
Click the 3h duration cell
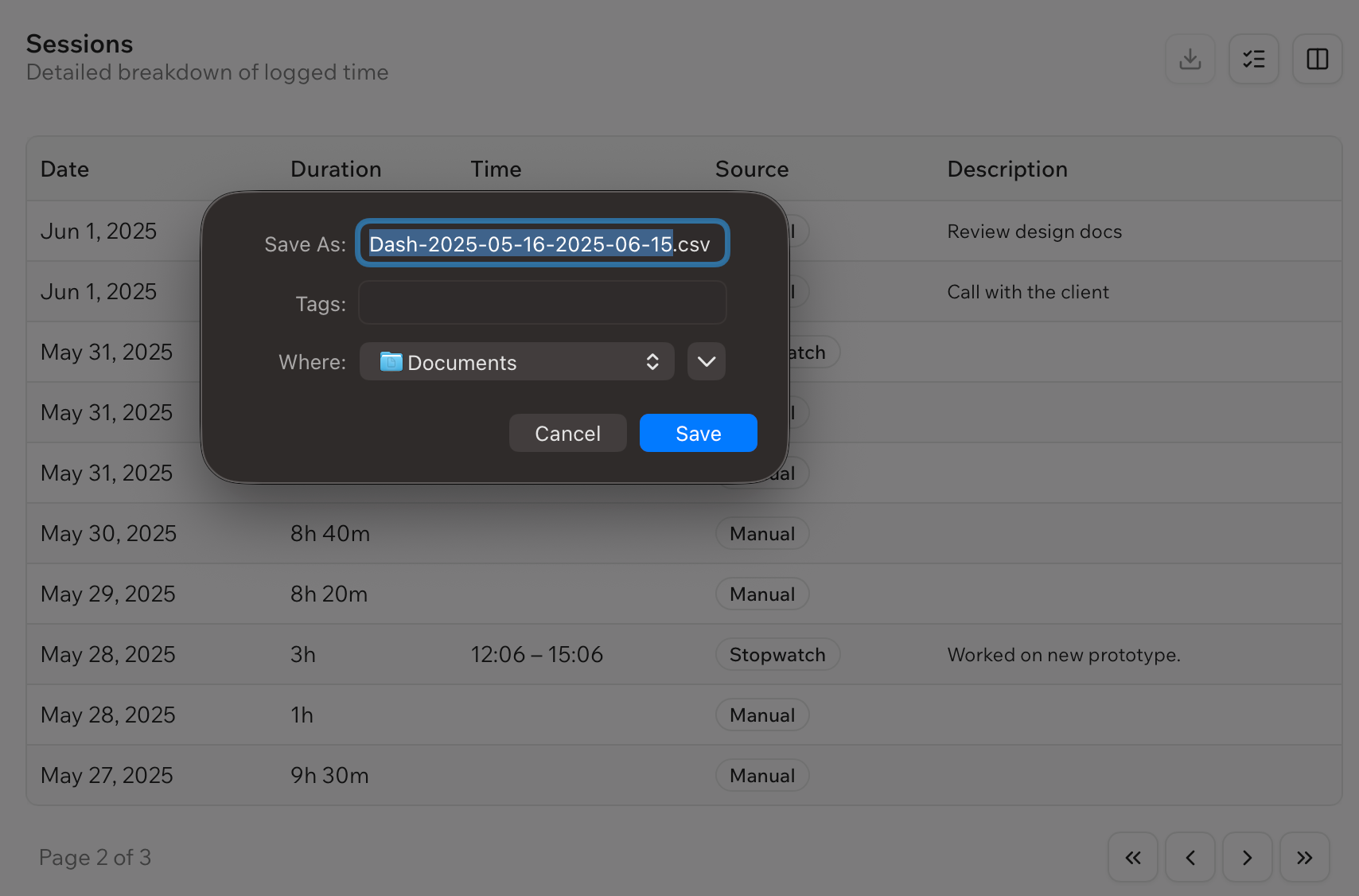tap(303, 655)
